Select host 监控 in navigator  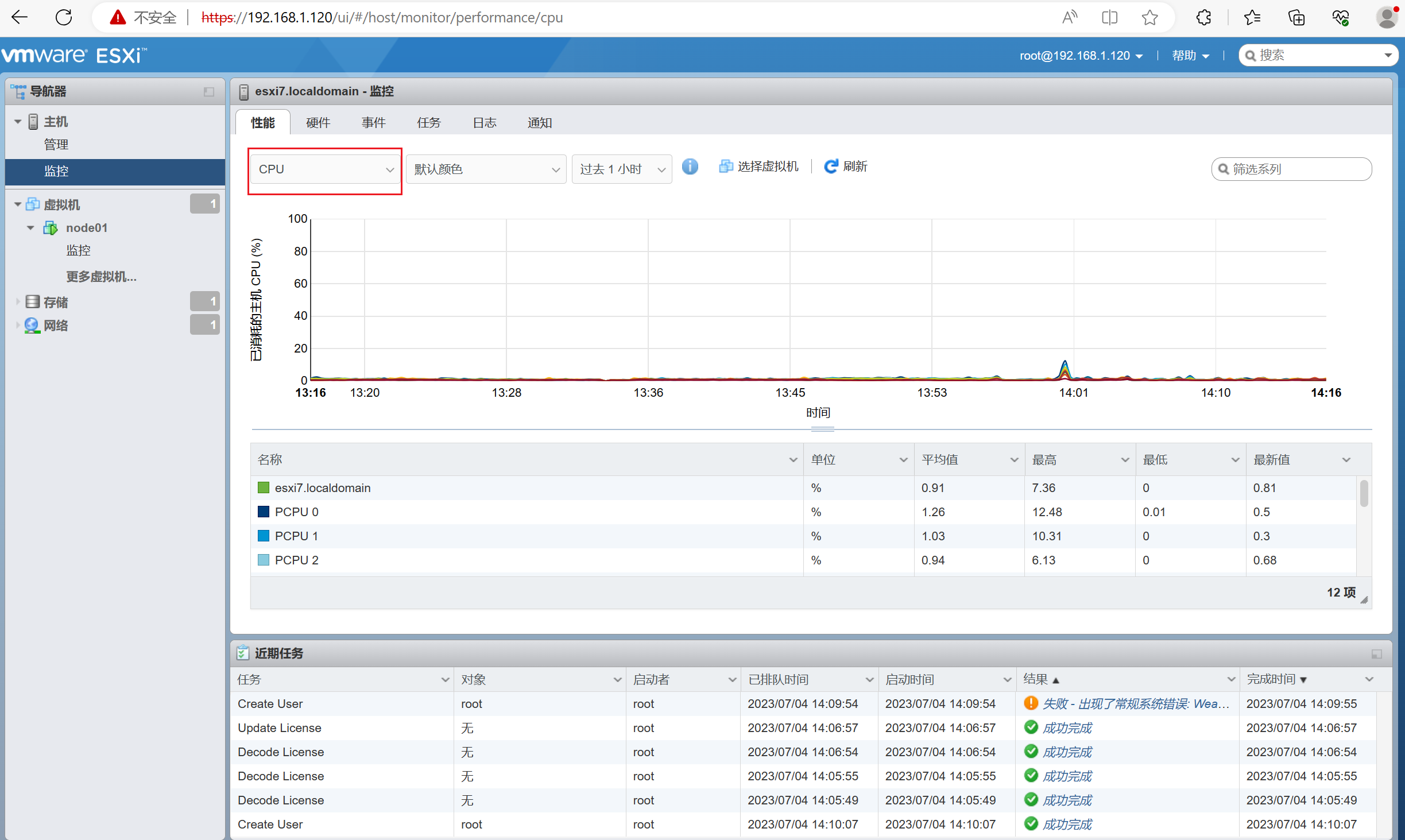115,171
